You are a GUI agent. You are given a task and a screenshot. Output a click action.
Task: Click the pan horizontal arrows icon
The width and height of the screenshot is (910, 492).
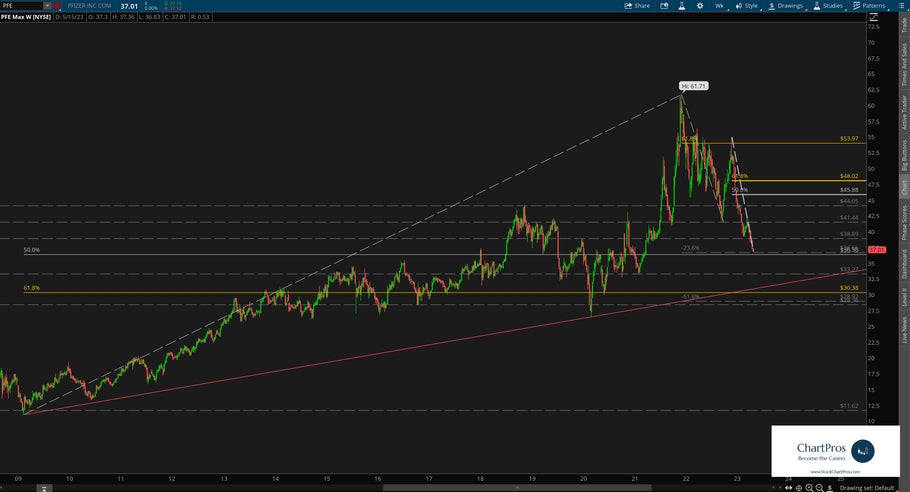click(x=789, y=488)
